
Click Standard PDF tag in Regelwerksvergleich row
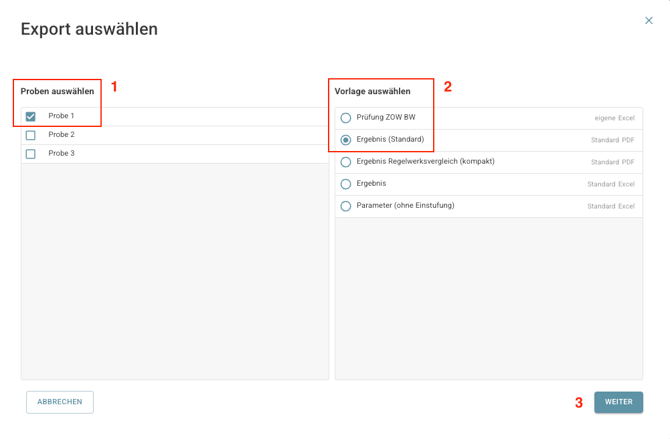coord(612,162)
